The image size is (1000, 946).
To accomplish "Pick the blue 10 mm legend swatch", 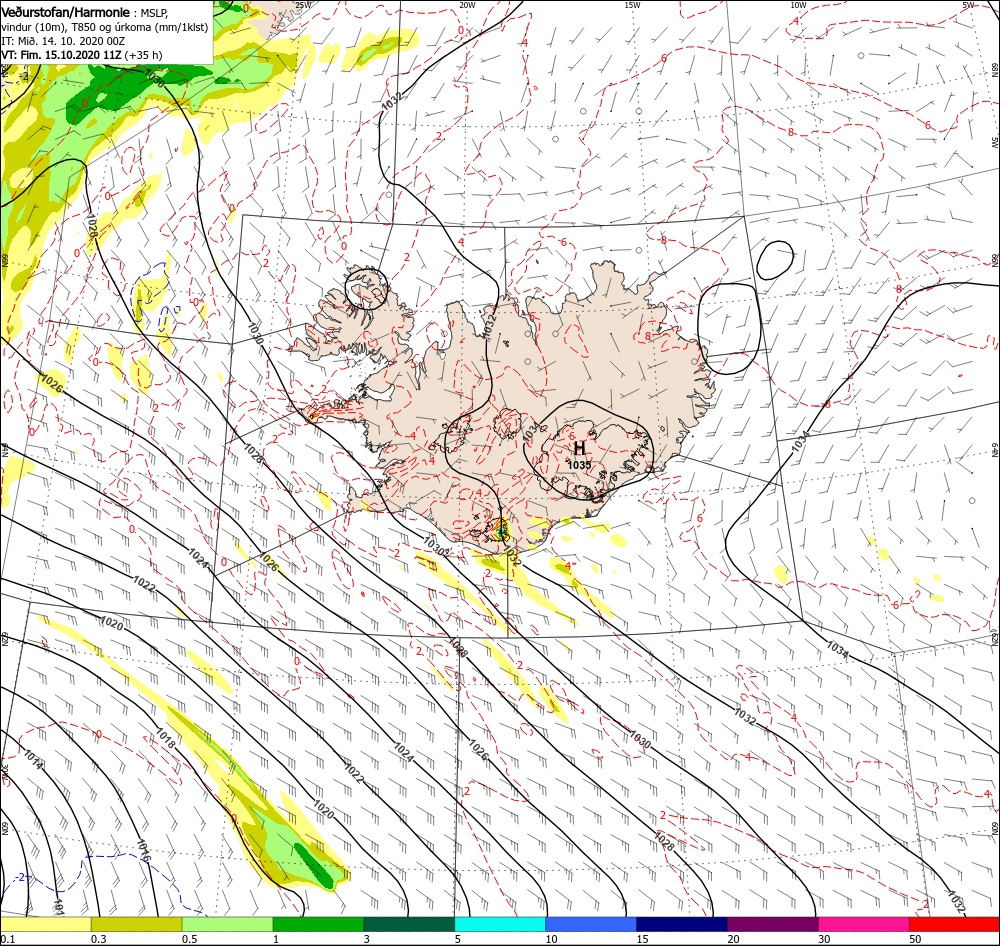I will 591,924.
